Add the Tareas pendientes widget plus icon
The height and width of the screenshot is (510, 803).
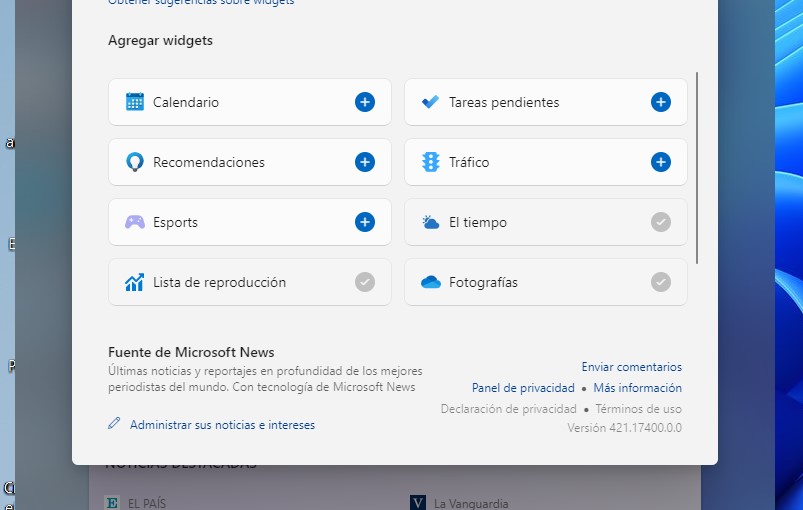coord(661,102)
